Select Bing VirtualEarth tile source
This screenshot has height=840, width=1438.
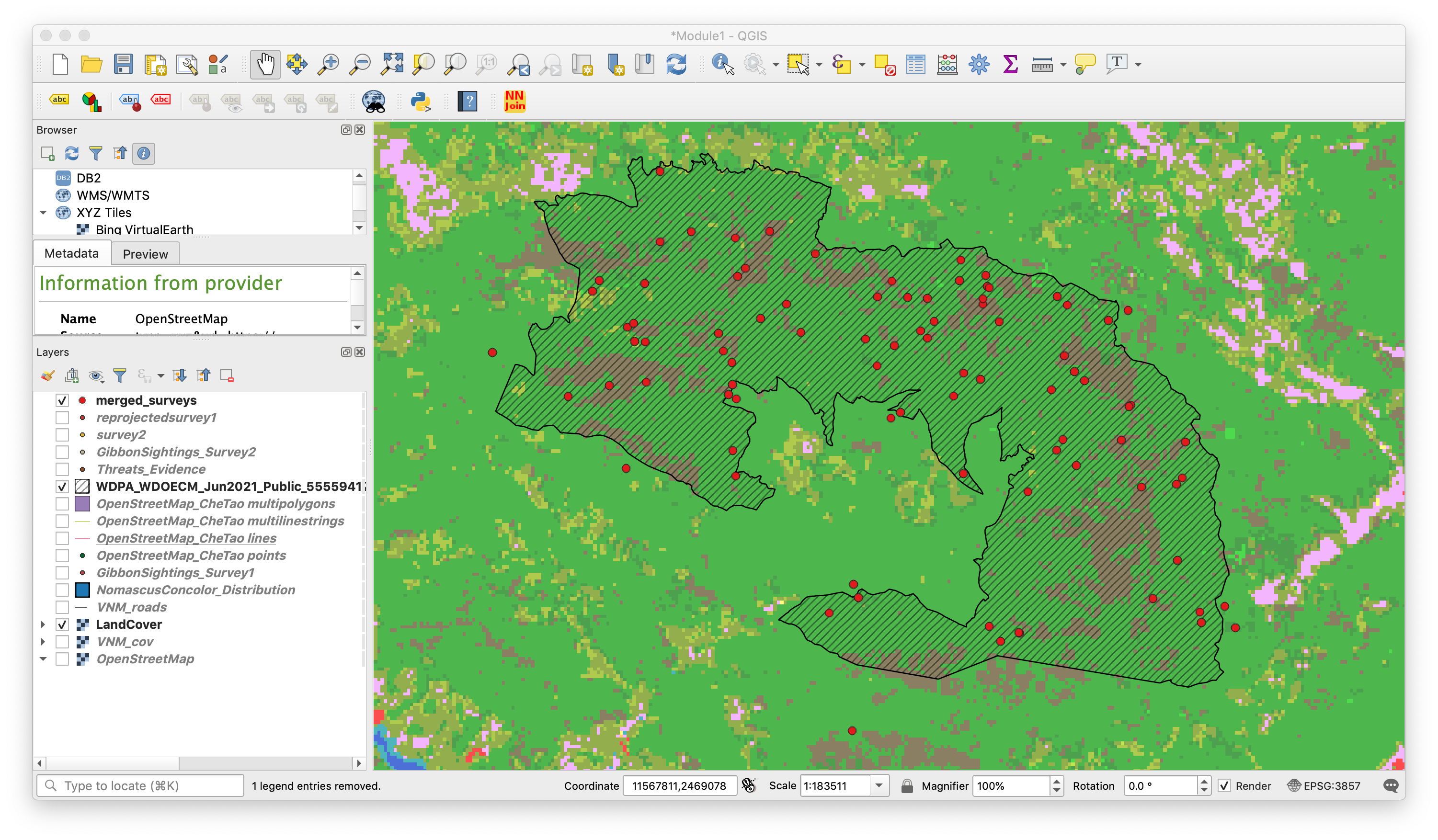[x=144, y=229]
